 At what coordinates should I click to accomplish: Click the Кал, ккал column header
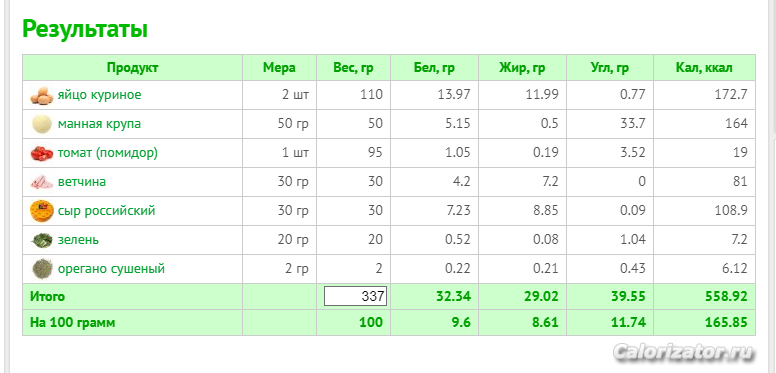pos(704,68)
